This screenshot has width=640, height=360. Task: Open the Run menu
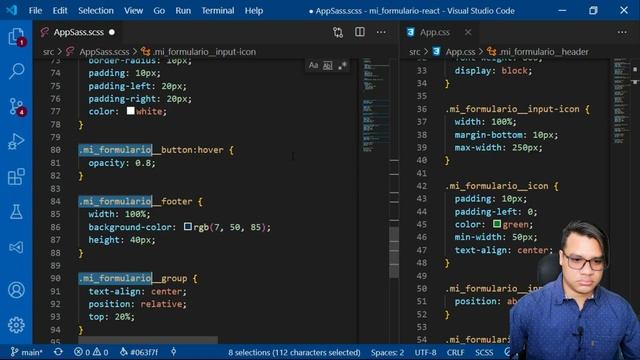183,11
